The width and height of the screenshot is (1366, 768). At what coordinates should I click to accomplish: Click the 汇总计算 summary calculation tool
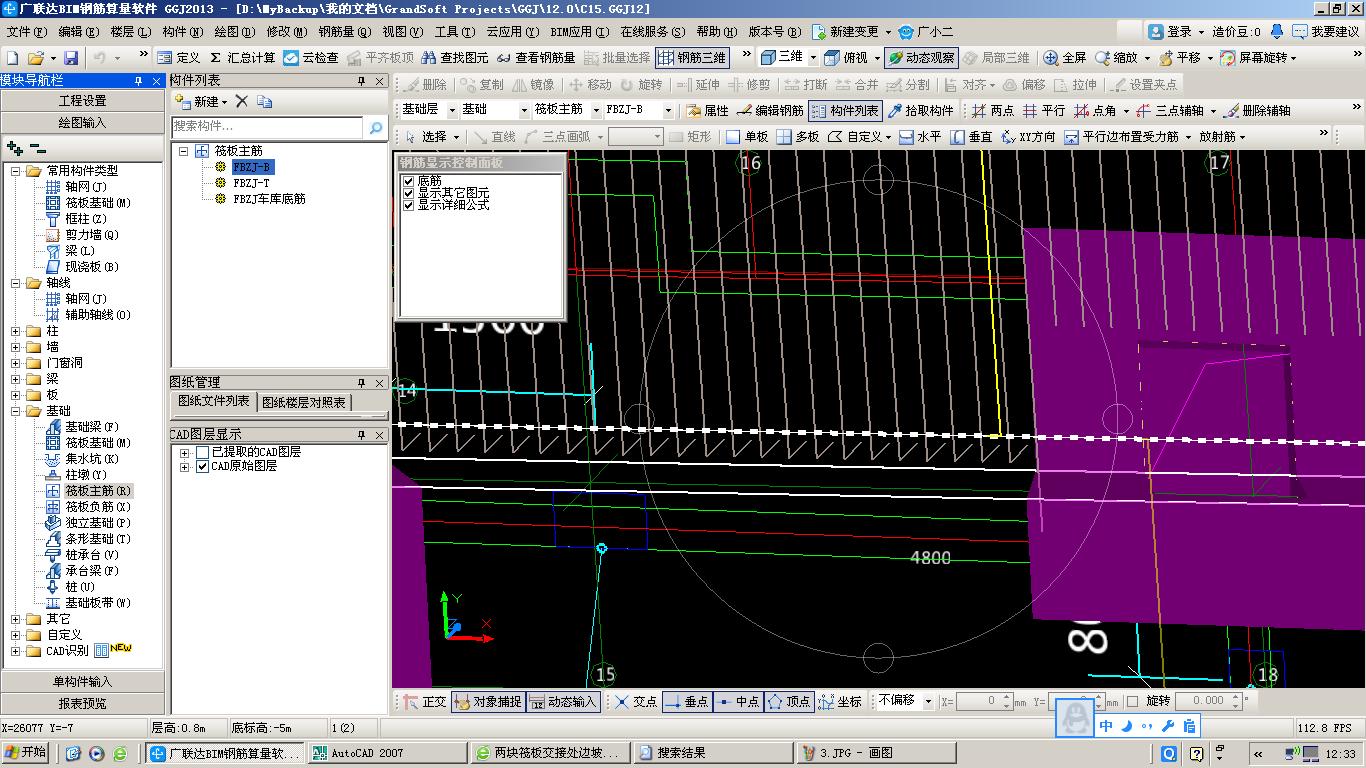pyautogui.click(x=241, y=58)
